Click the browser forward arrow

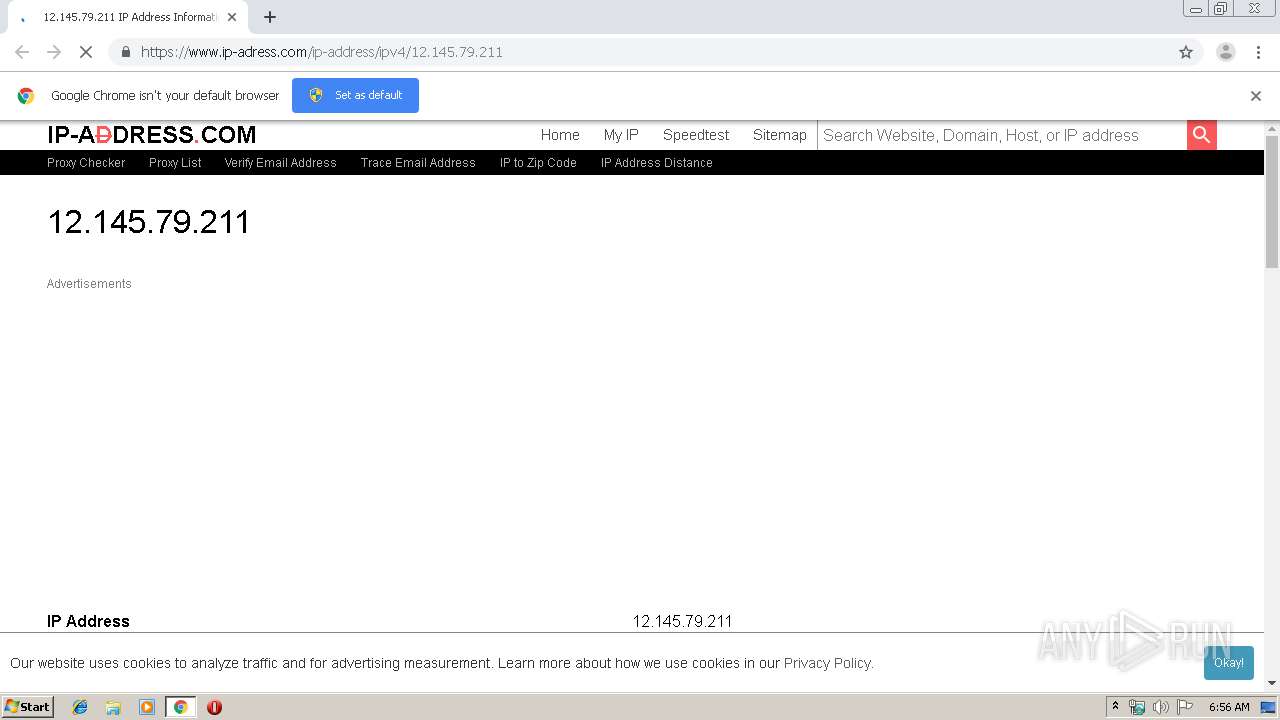[54, 52]
